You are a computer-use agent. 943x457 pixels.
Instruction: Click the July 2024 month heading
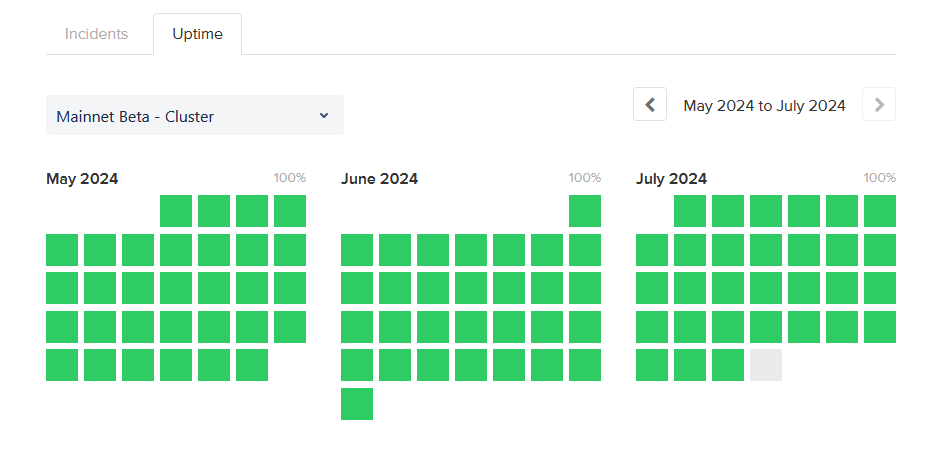[x=671, y=179]
